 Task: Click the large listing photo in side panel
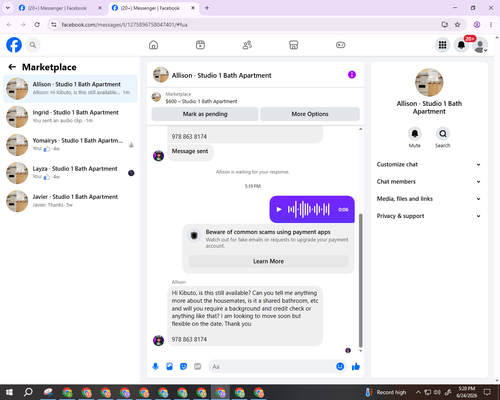click(429, 83)
